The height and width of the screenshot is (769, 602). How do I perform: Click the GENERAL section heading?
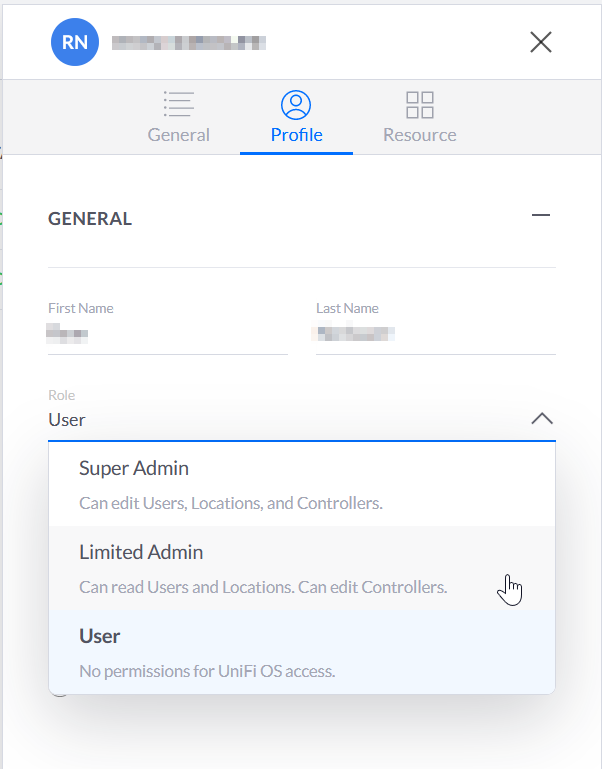point(90,219)
